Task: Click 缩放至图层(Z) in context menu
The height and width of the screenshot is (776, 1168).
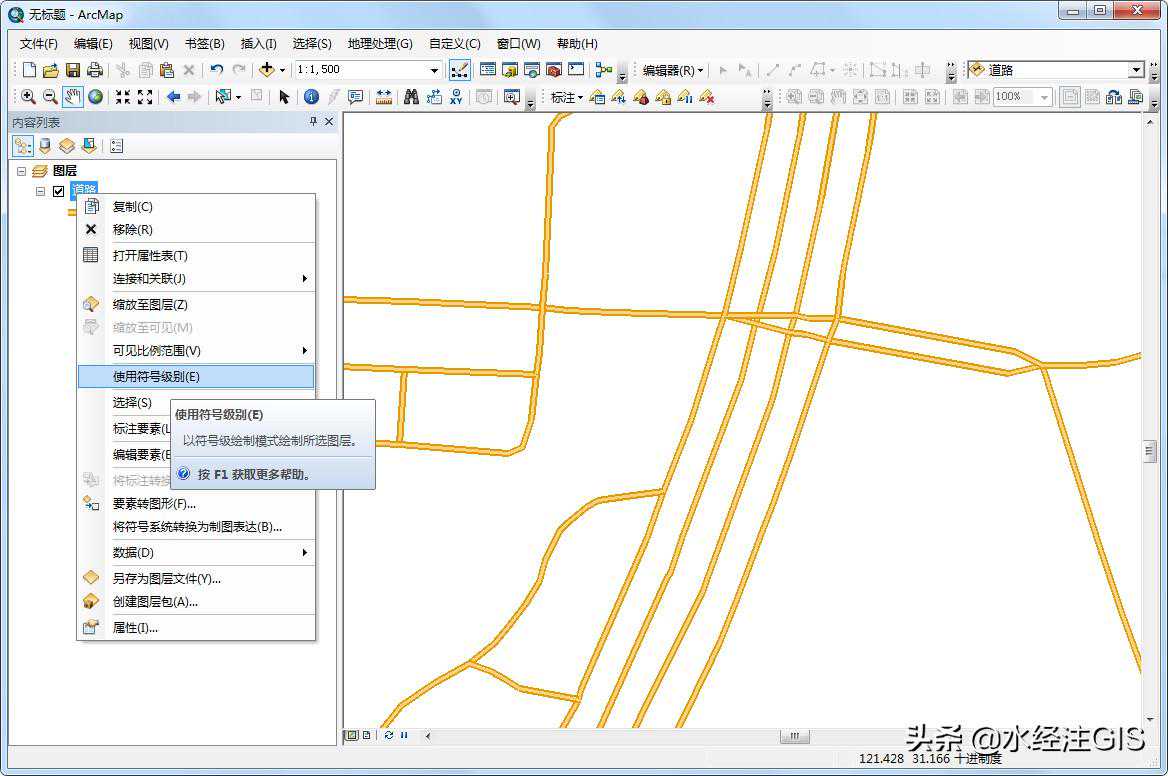Action: click(x=150, y=305)
